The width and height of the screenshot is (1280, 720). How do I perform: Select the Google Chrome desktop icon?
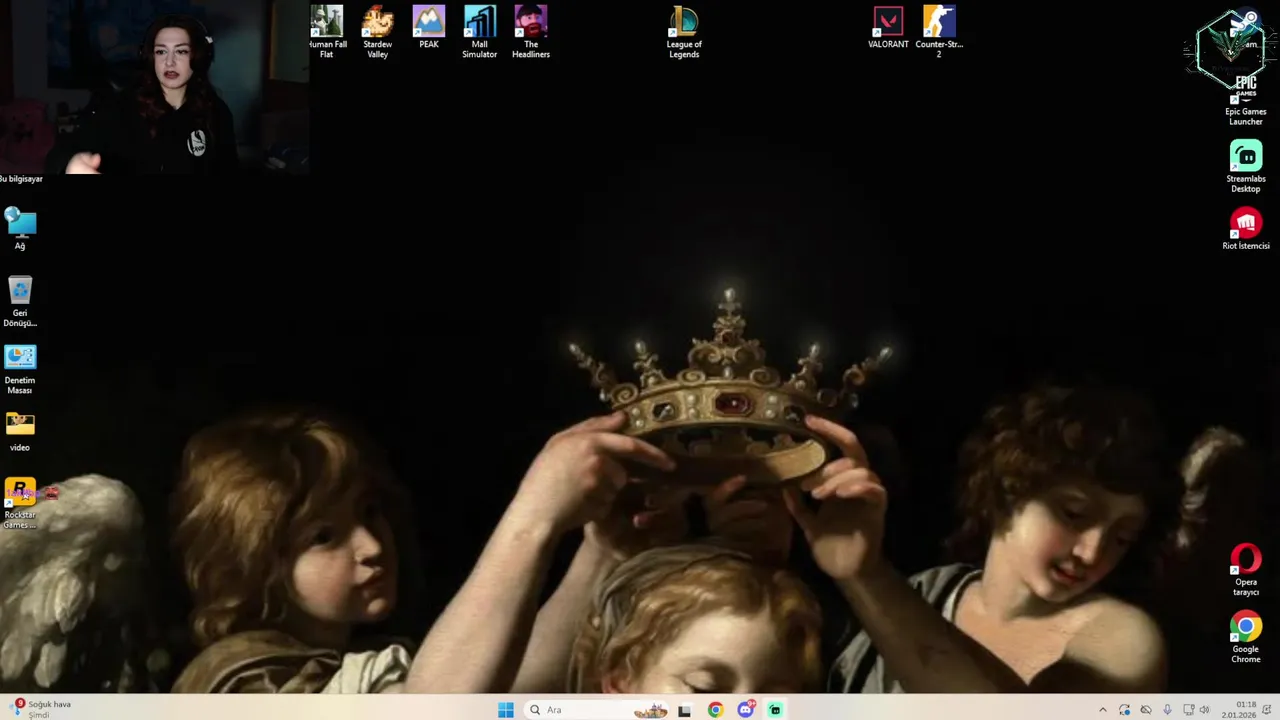coord(1246,637)
